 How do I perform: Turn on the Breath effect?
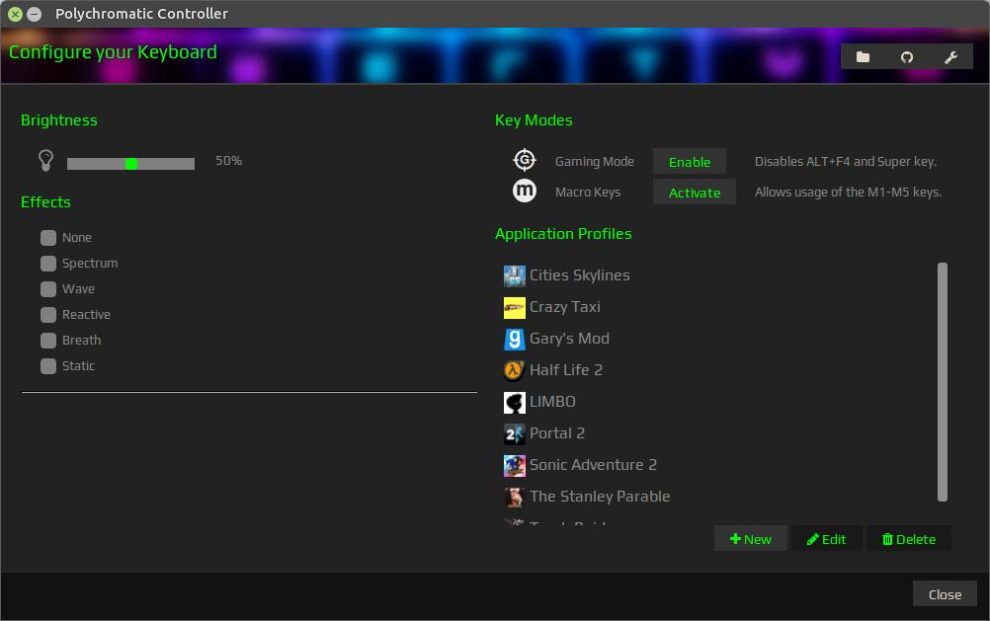48,340
